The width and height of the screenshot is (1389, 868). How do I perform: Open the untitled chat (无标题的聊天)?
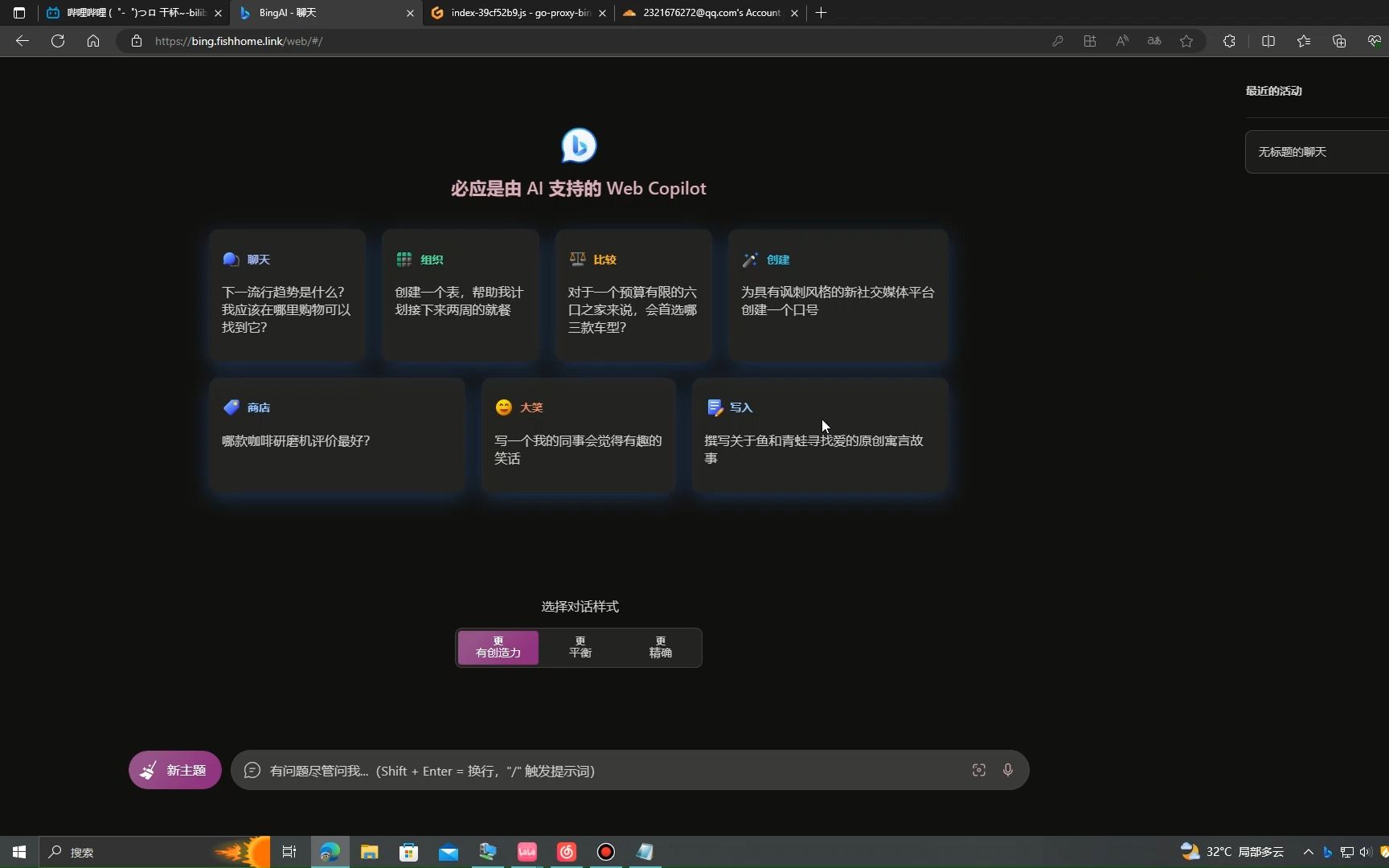pyautogui.click(x=1317, y=152)
